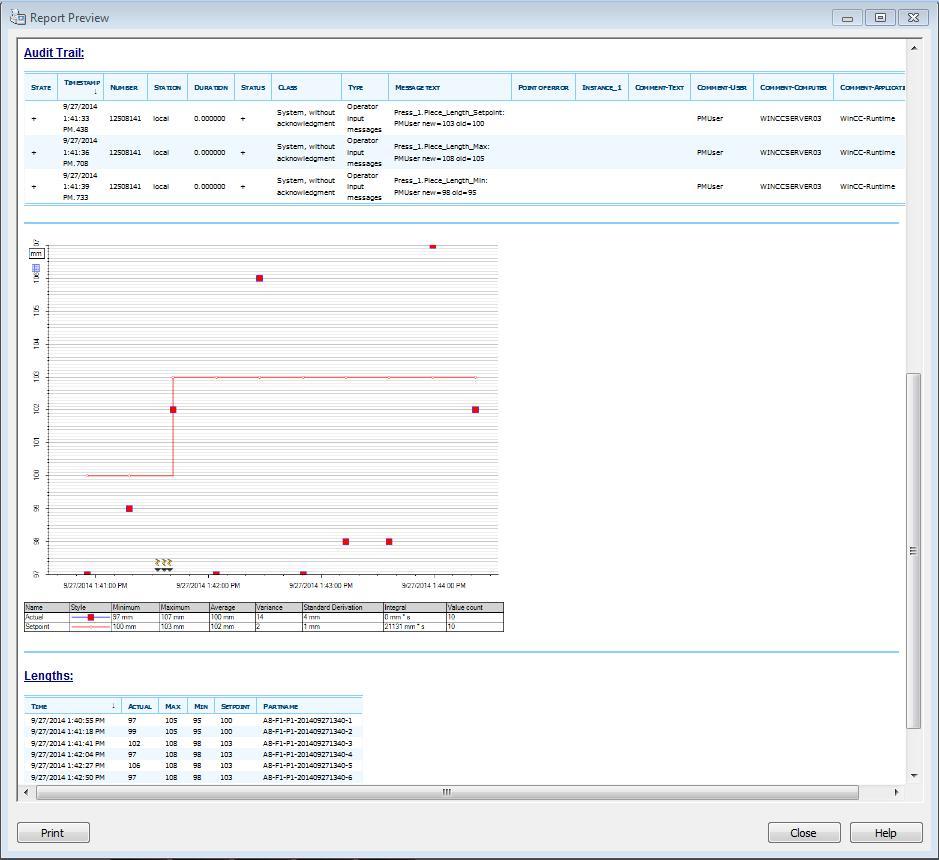Click the Comment-Text column header
The image size is (939, 860).
click(659, 87)
